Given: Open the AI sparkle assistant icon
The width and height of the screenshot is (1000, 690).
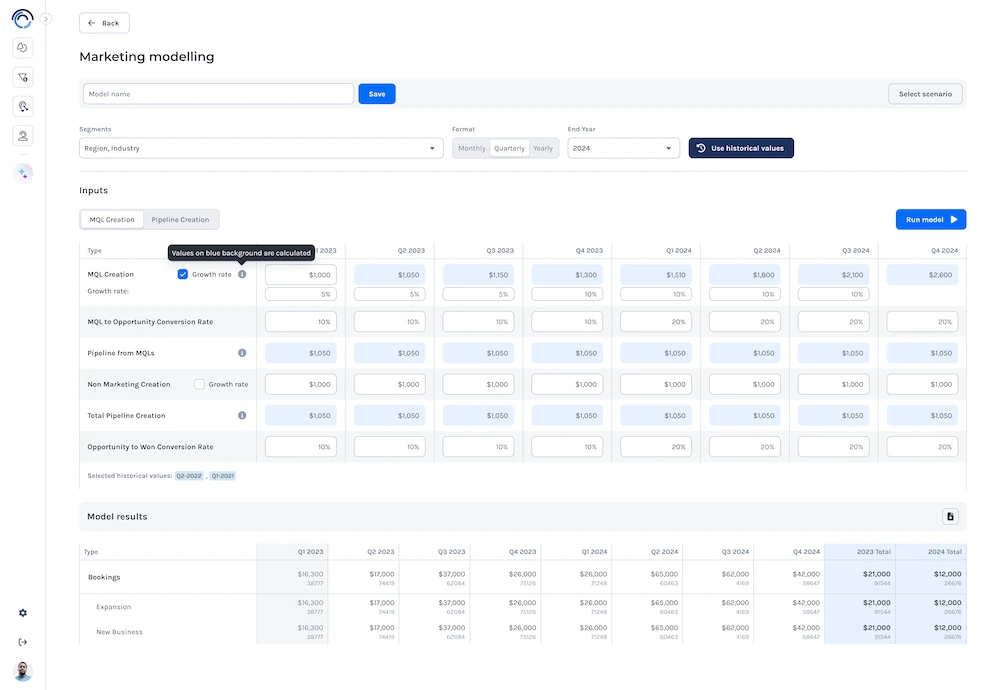Looking at the screenshot, I should click(x=23, y=173).
